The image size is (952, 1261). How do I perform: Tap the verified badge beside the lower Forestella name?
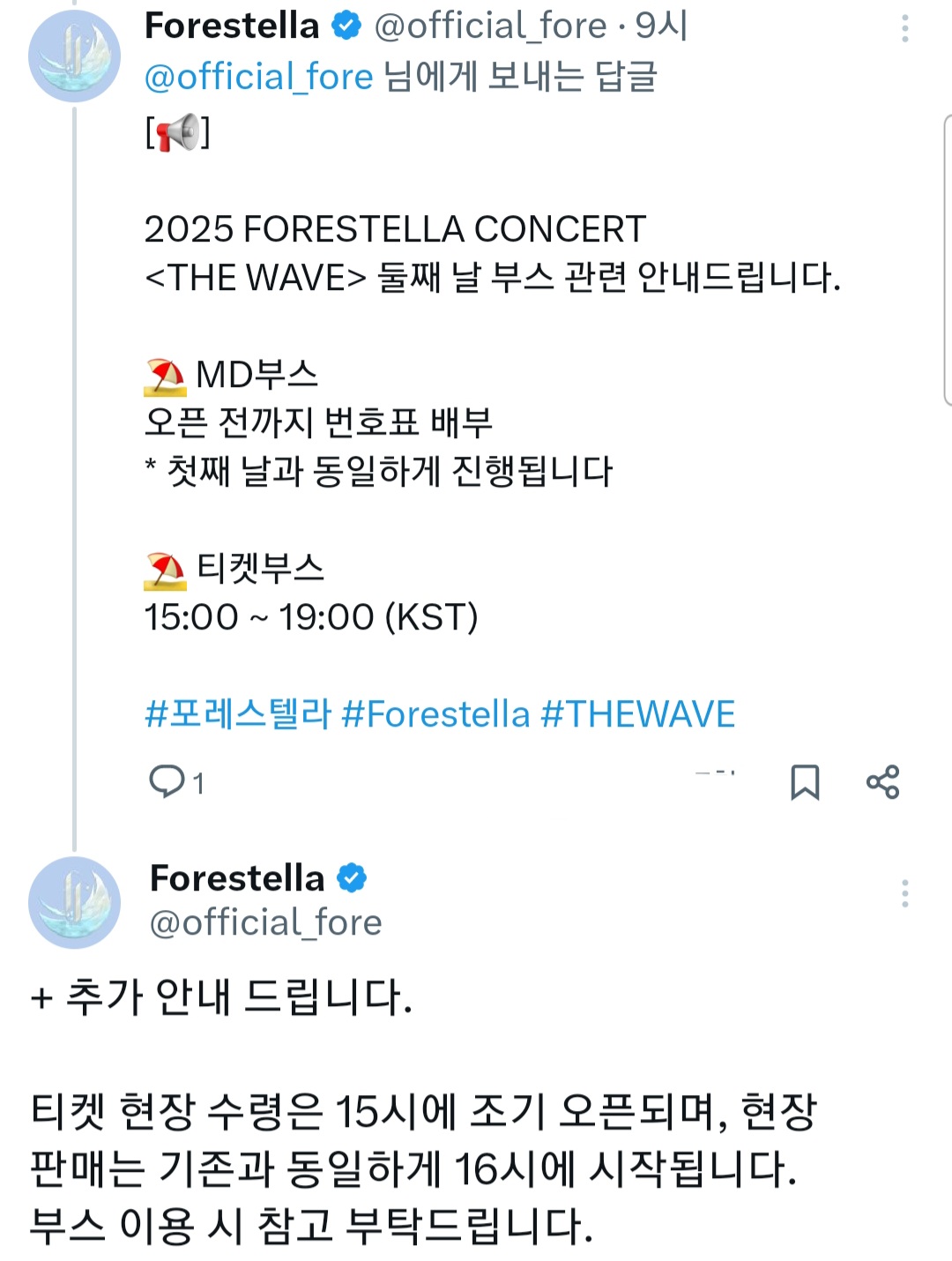[352, 878]
